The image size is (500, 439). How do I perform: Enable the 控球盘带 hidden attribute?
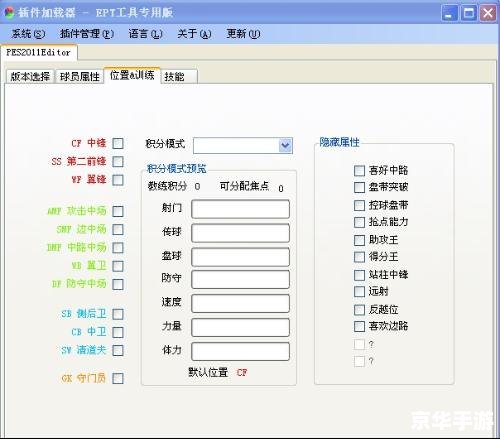point(359,205)
